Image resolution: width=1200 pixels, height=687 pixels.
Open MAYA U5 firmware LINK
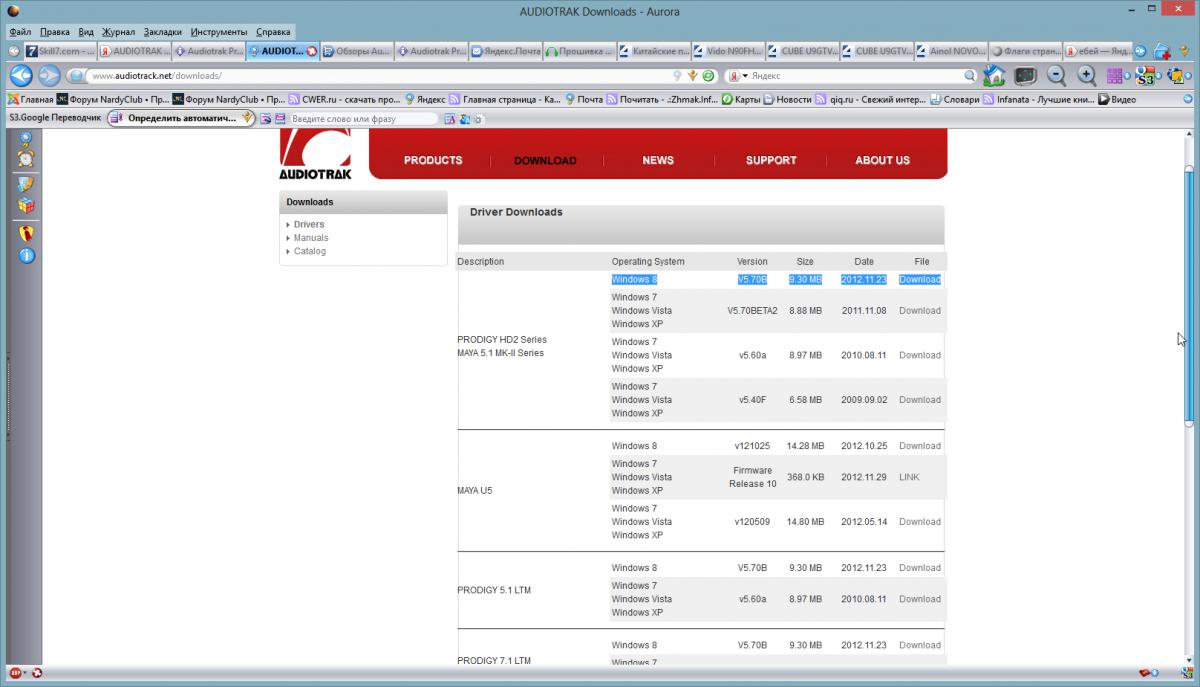[909, 477]
